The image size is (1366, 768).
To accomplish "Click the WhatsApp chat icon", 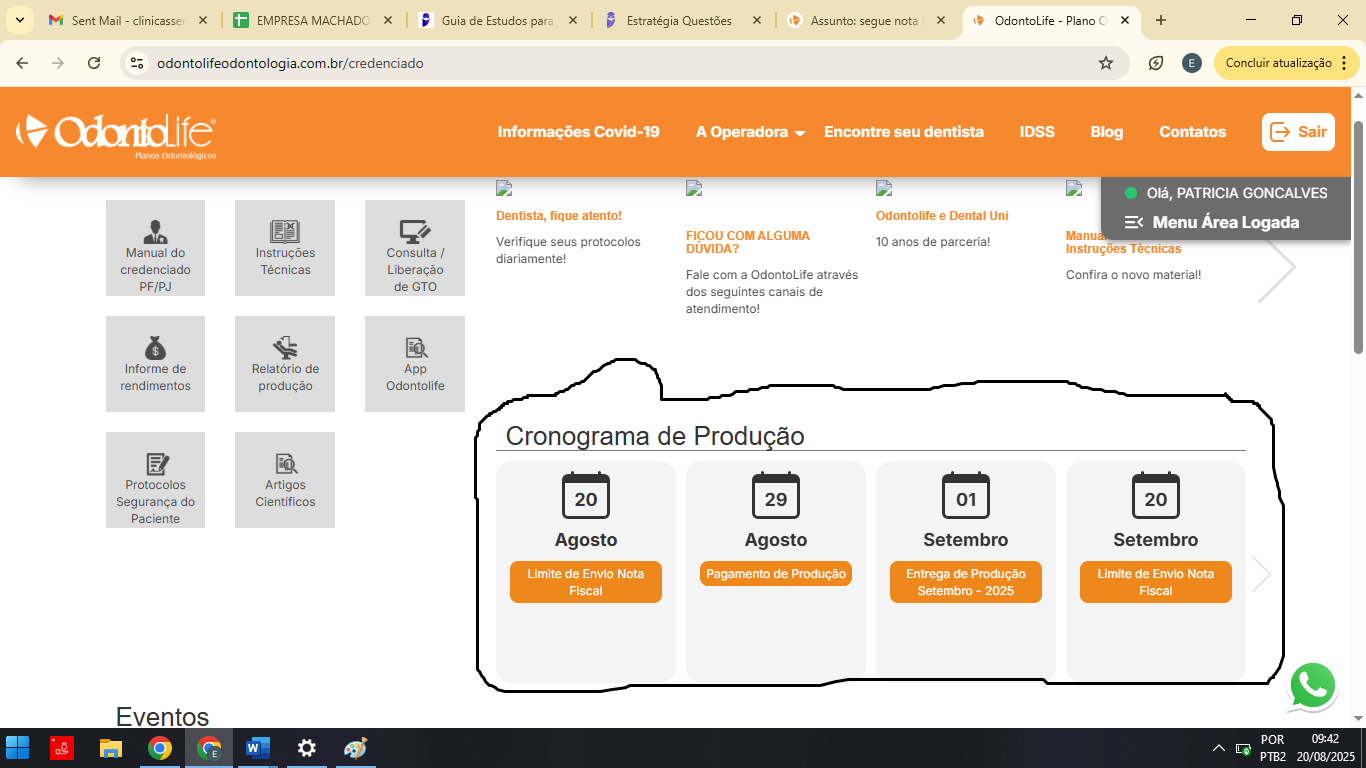I will (1312, 687).
